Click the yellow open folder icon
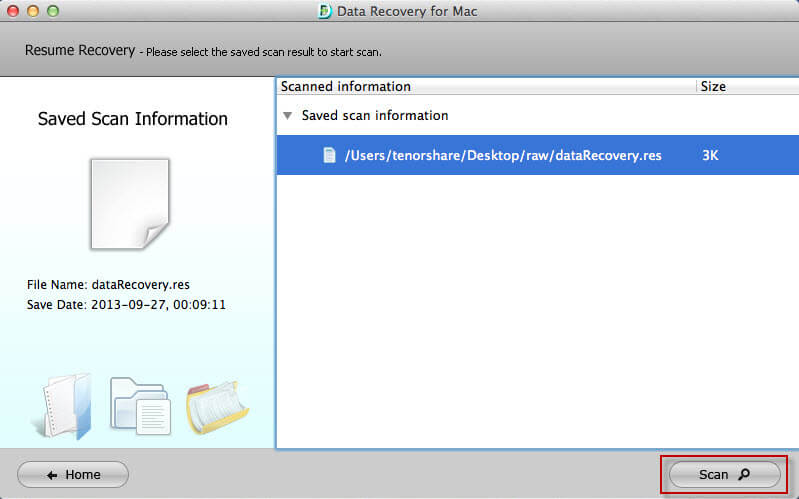Screen dimensions: 799x499 click(217, 407)
